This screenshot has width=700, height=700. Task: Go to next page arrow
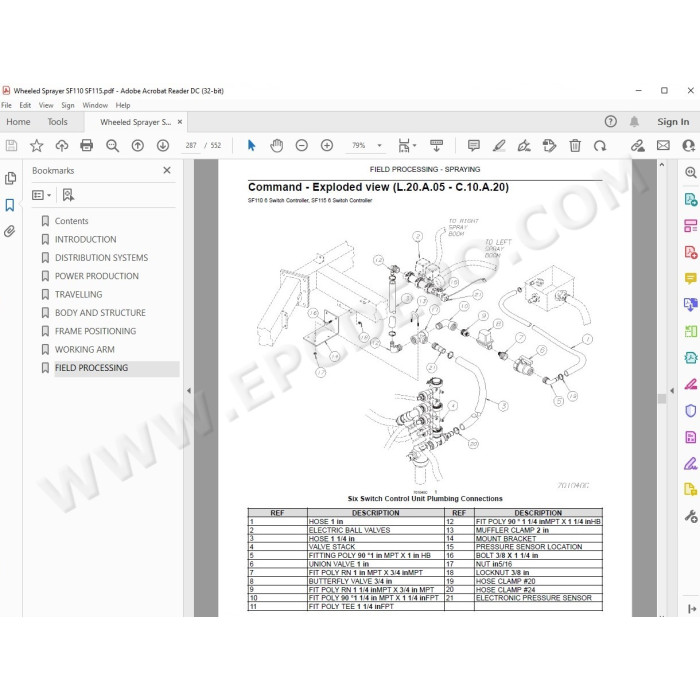163,146
